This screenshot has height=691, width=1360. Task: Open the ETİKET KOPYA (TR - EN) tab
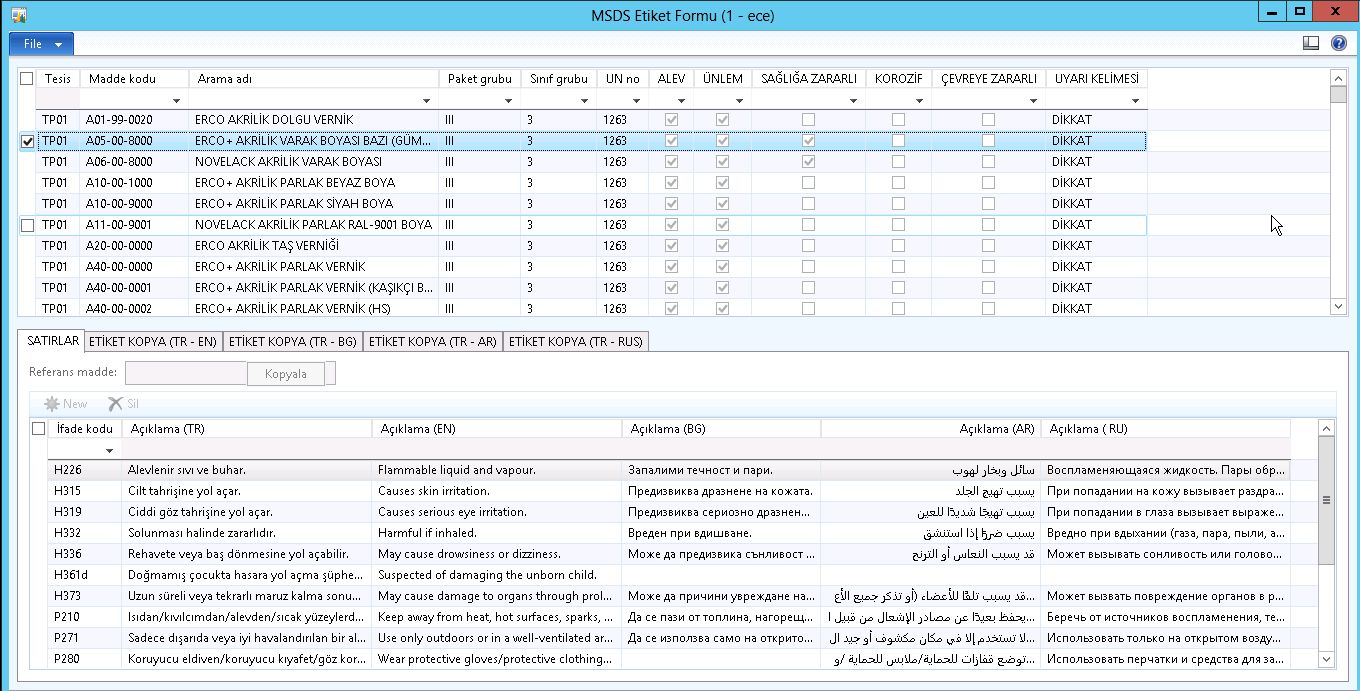click(x=153, y=342)
